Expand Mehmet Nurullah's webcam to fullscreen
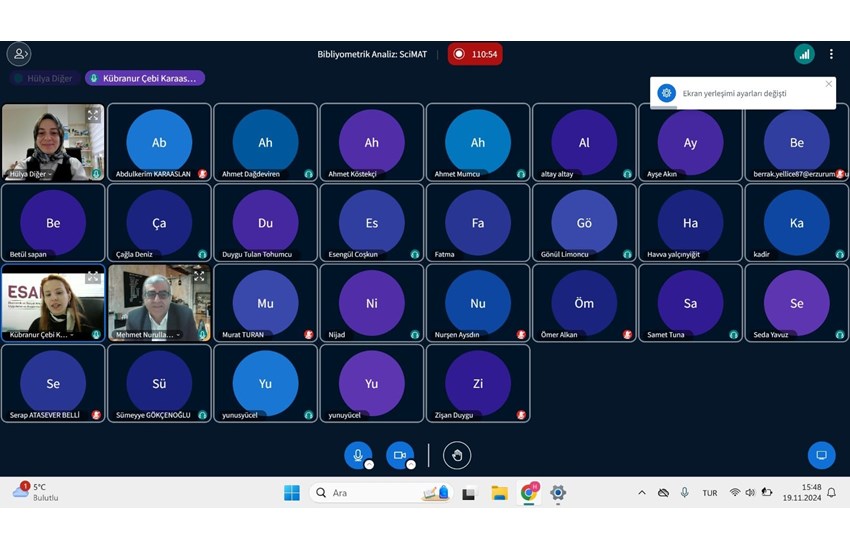 coord(199,275)
